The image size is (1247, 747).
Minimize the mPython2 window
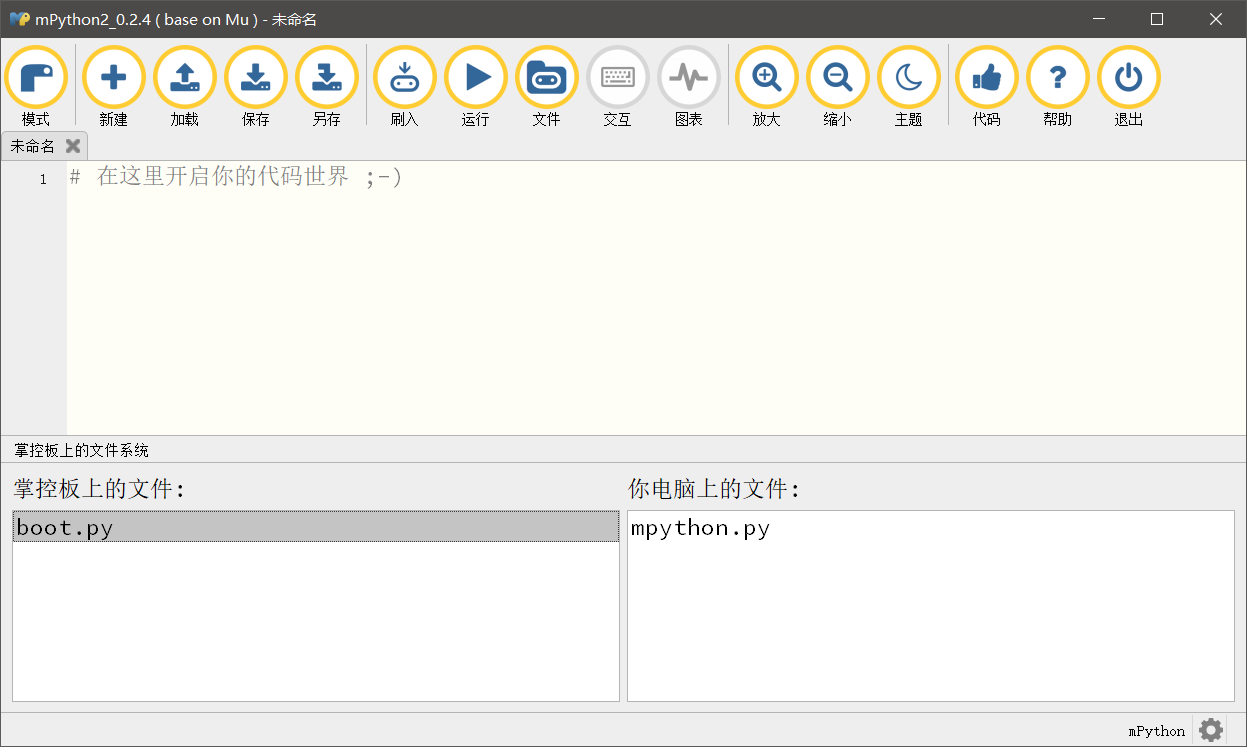1099,19
